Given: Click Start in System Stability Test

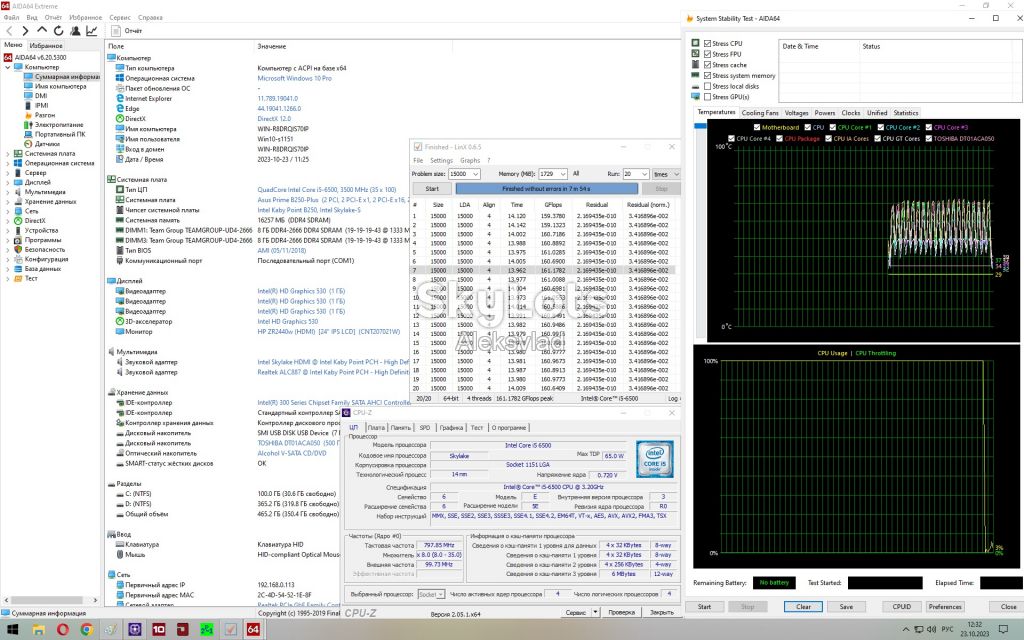Looking at the screenshot, I should tap(704, 607).
